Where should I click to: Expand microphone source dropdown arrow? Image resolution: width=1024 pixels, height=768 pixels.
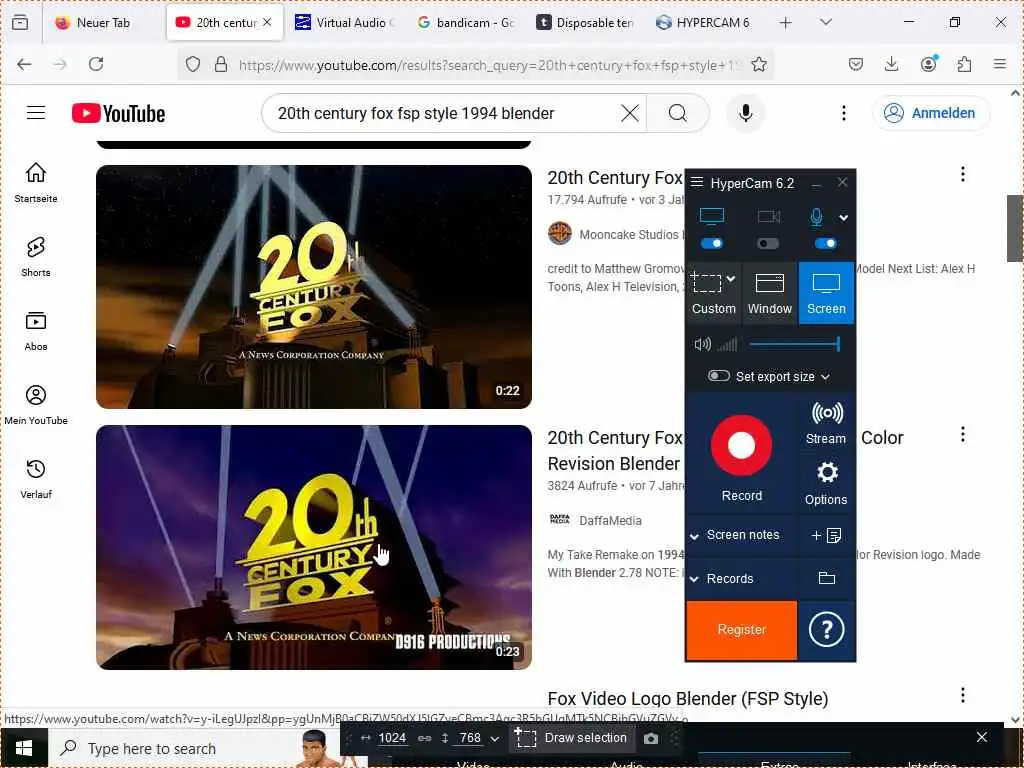click(844, 217)
